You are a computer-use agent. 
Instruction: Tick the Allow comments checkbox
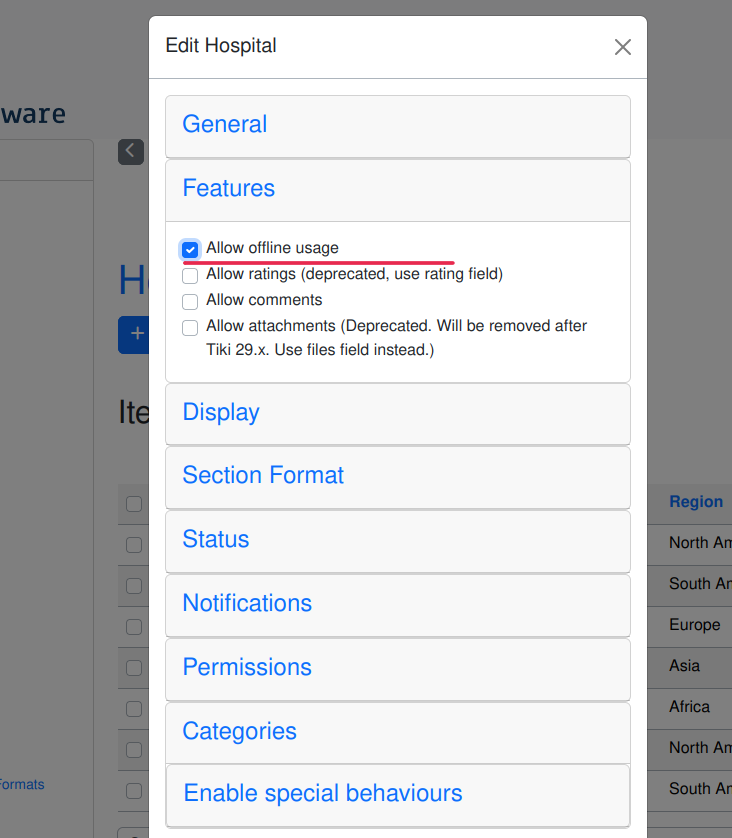[x=190, y=301]
